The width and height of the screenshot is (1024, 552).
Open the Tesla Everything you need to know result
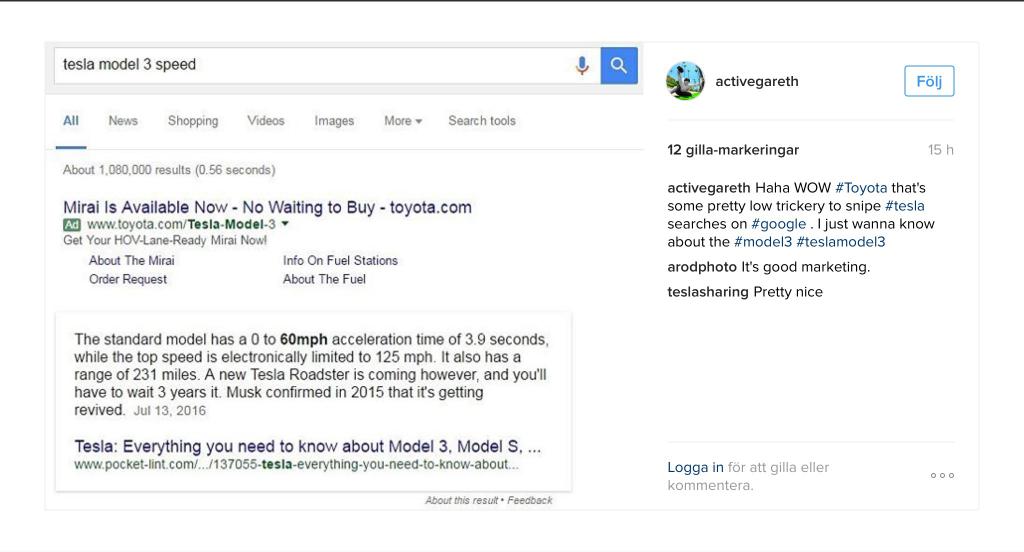point(308,447)
